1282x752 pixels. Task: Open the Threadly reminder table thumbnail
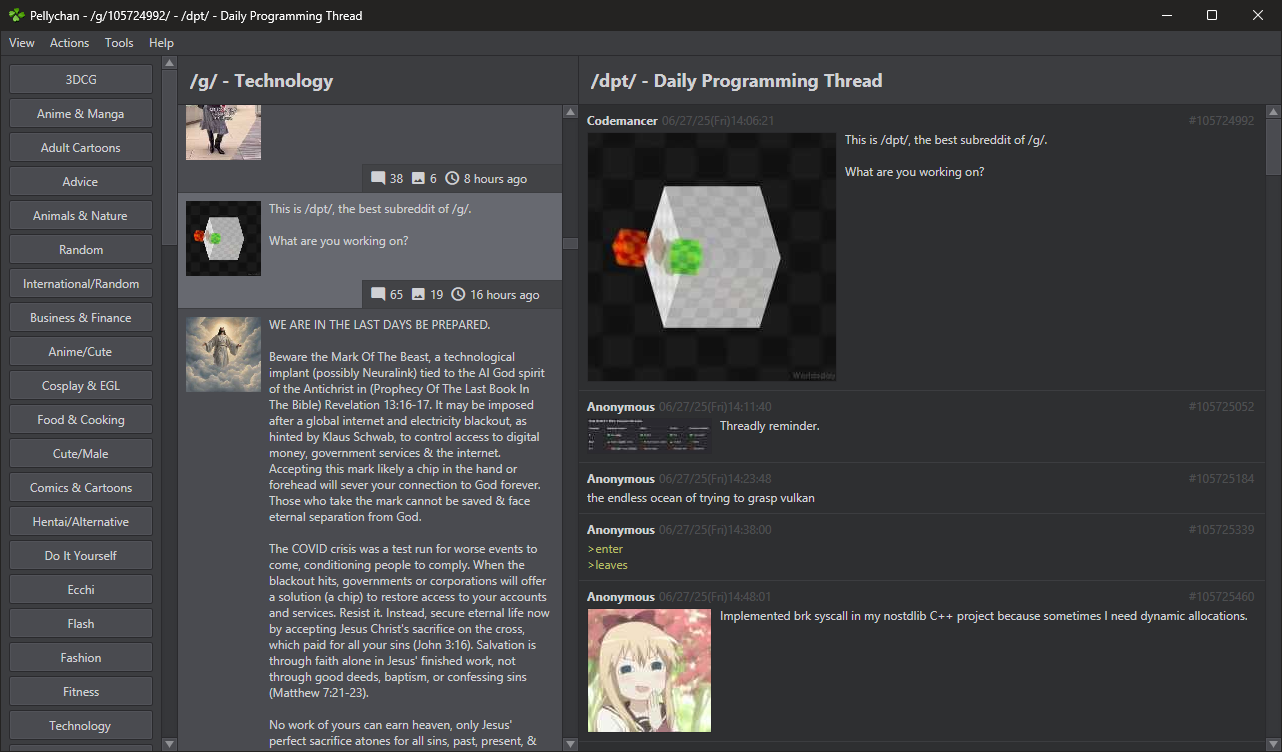(x=649, y=435)
